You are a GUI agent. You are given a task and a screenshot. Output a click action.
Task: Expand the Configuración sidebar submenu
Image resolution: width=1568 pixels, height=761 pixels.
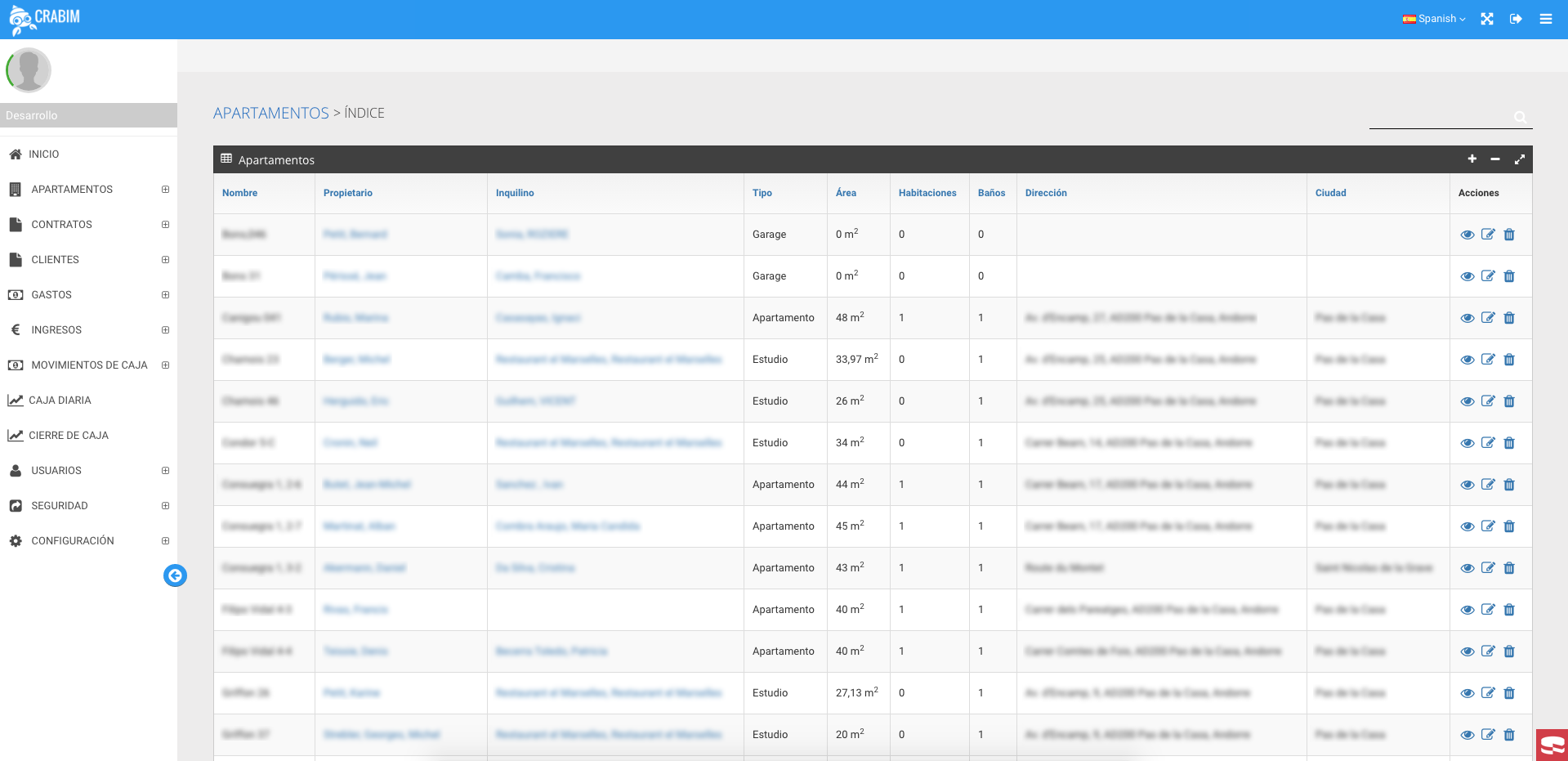coord(165,541)
